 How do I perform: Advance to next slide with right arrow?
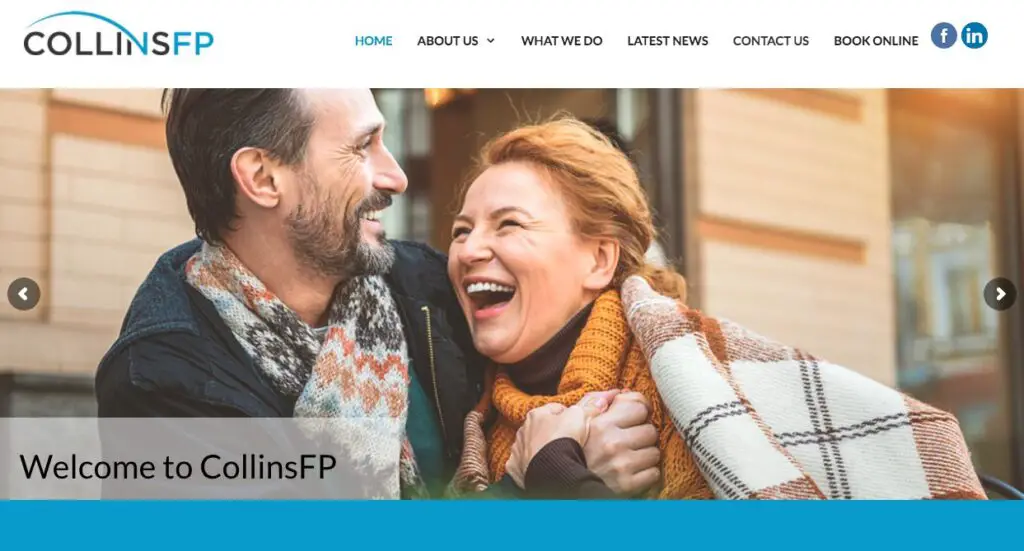pos(1000,294)
